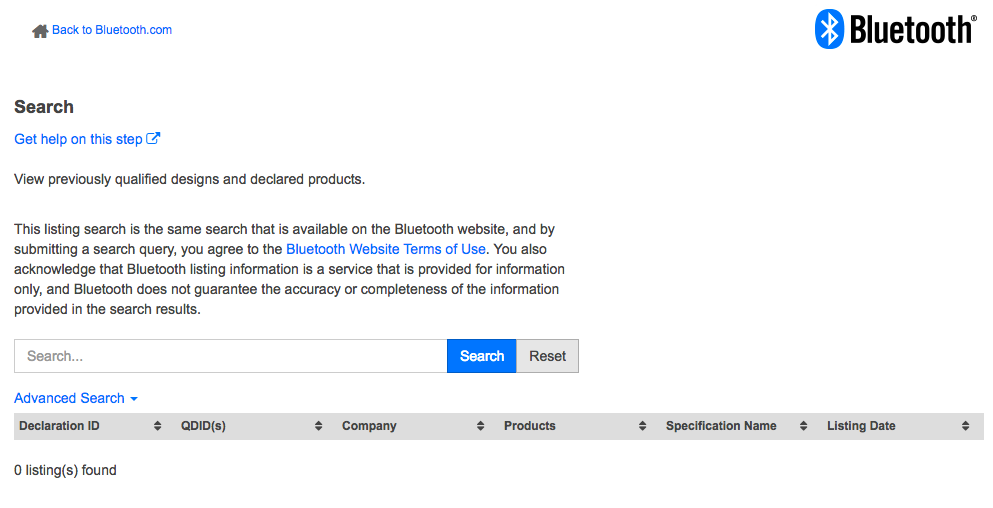Open the Bluetooth Website Terms of Use link
993x508 pixels.
click(386, 249)
